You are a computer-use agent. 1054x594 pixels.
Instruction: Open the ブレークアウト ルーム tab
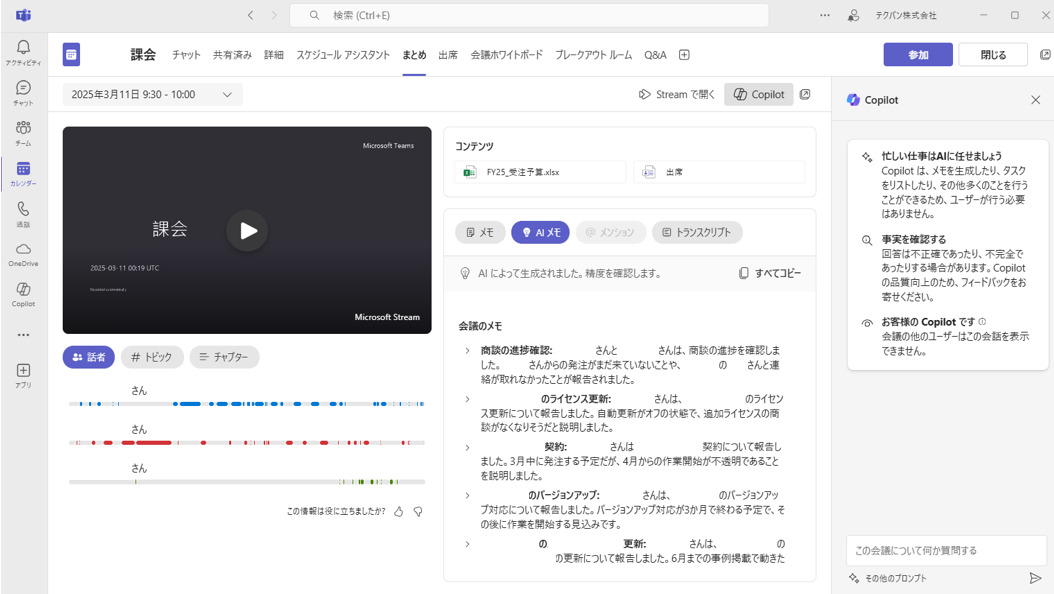click(594, 55)
